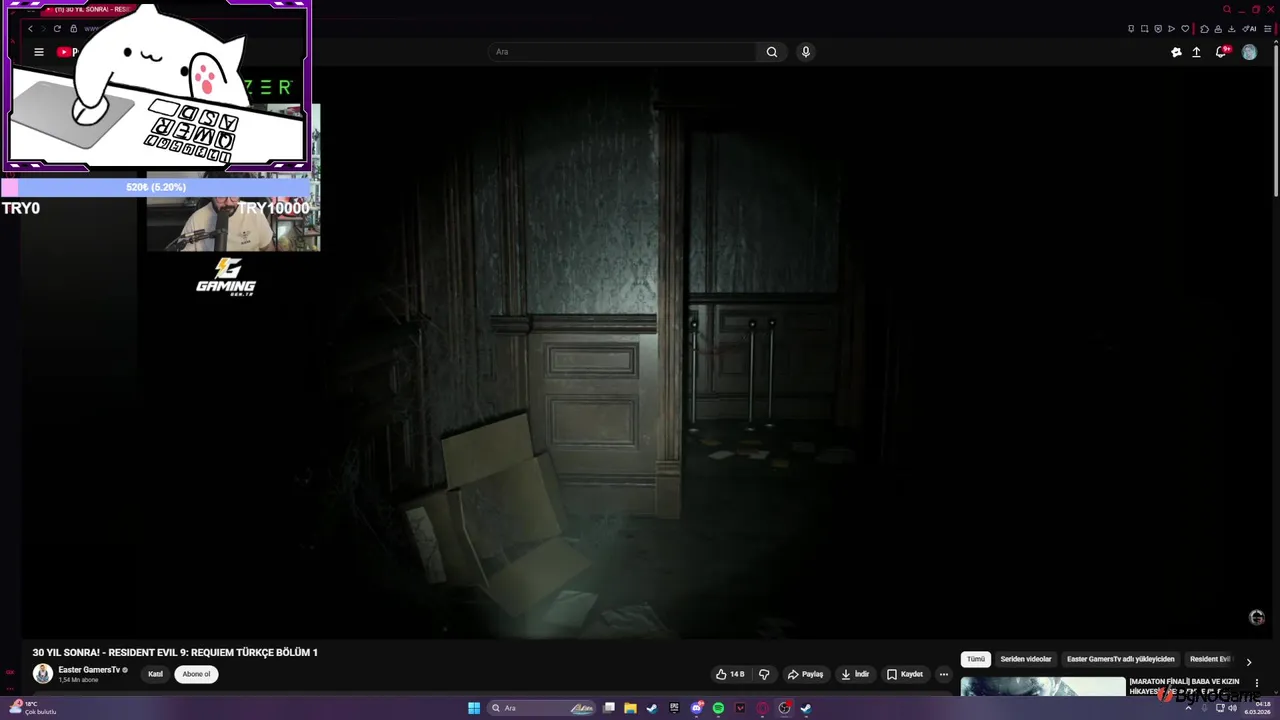Image resolution: width=1280 pixels, height=720 pixels.
Task: Click the browser heart bookmarks icon
Action: tap(1185, 29)
